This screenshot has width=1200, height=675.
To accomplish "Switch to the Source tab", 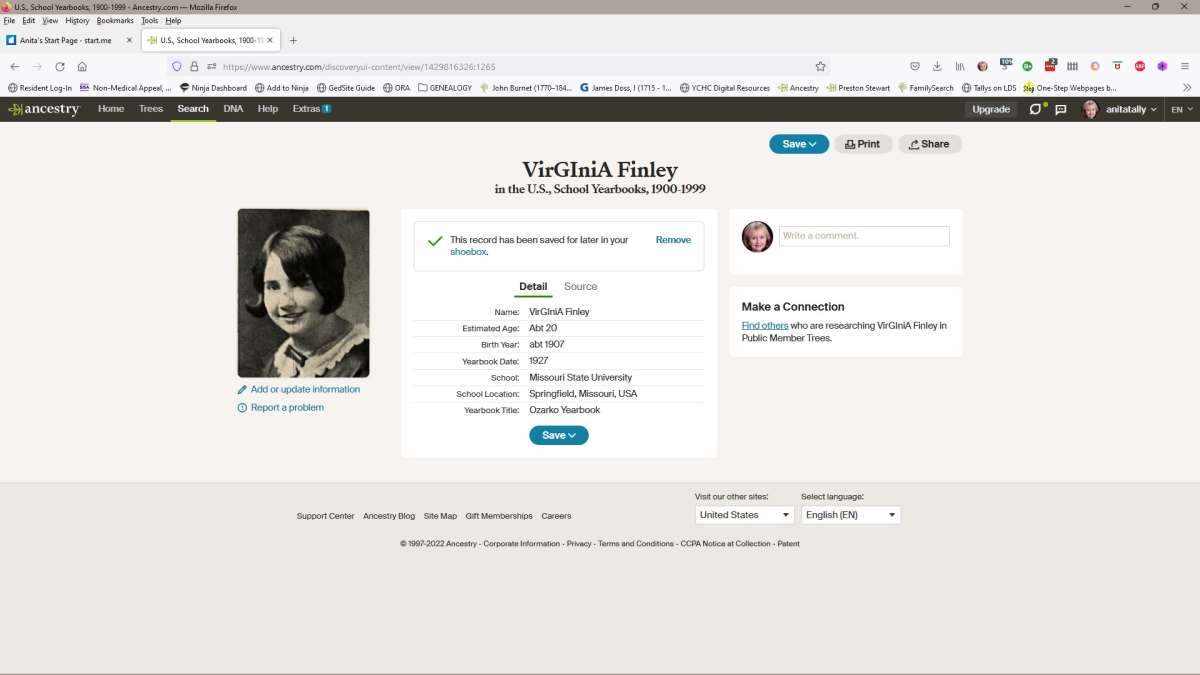I will 580,287.
